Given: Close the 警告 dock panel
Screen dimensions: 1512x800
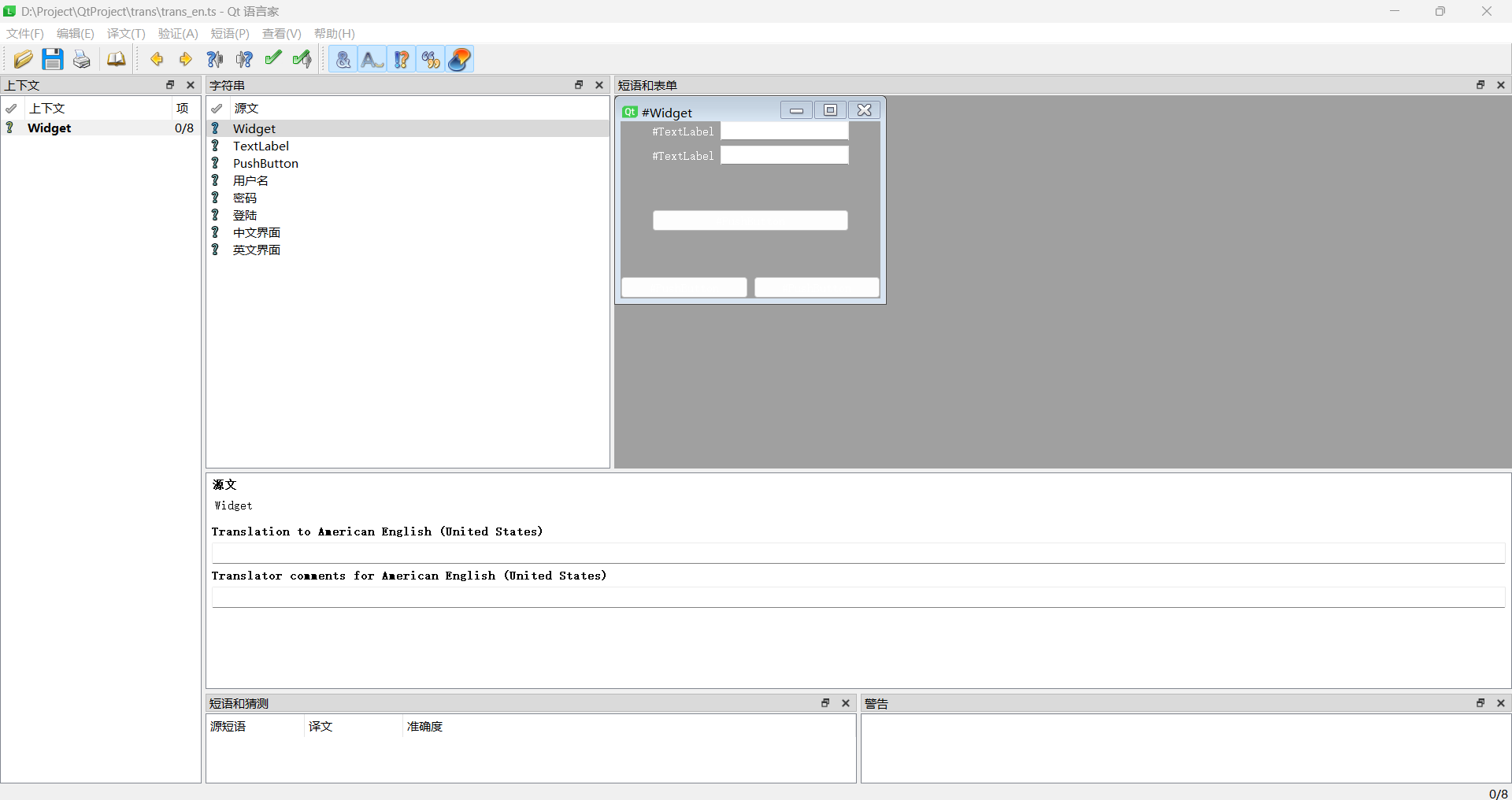Looking at the screenshot, I should 1501,703.
